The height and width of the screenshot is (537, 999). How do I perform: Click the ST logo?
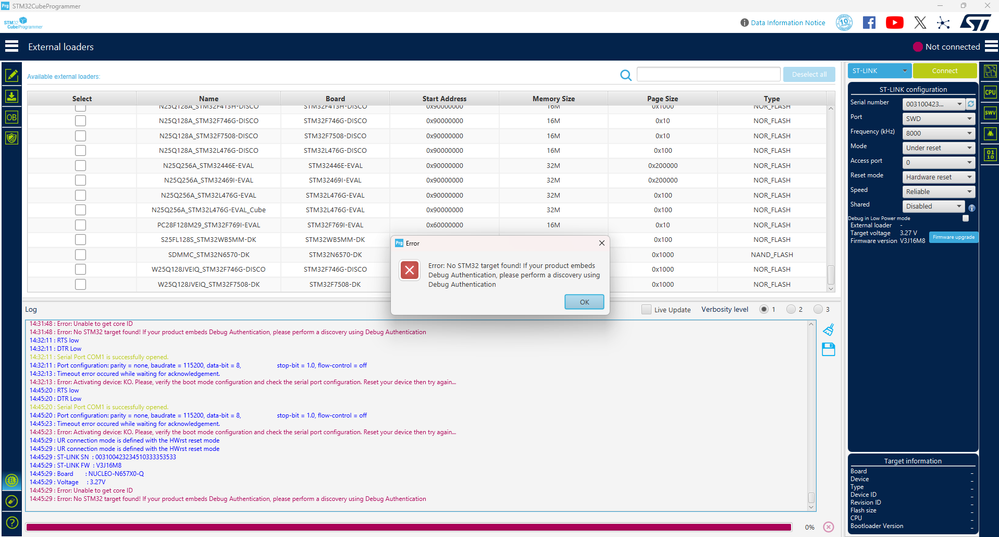[975, 22]
